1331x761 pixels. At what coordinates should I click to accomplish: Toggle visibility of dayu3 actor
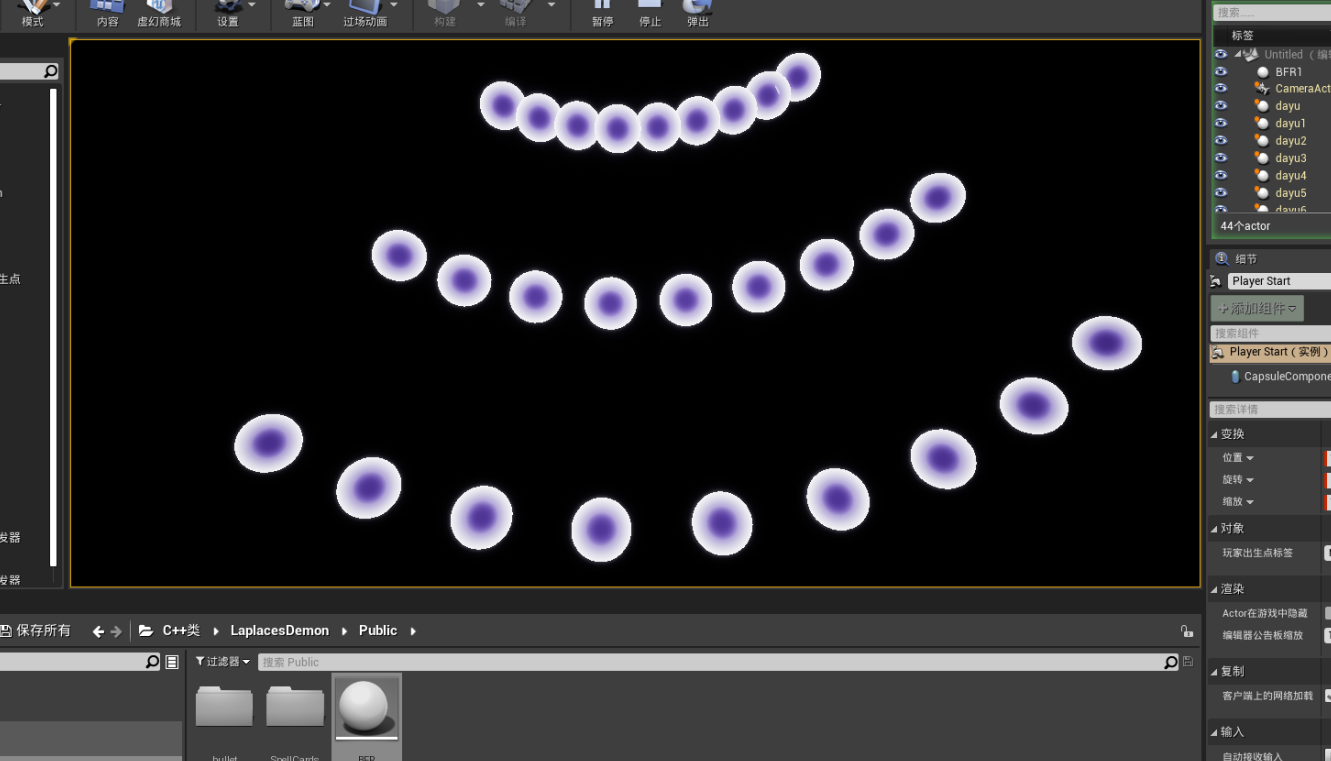pos(1220,158)
